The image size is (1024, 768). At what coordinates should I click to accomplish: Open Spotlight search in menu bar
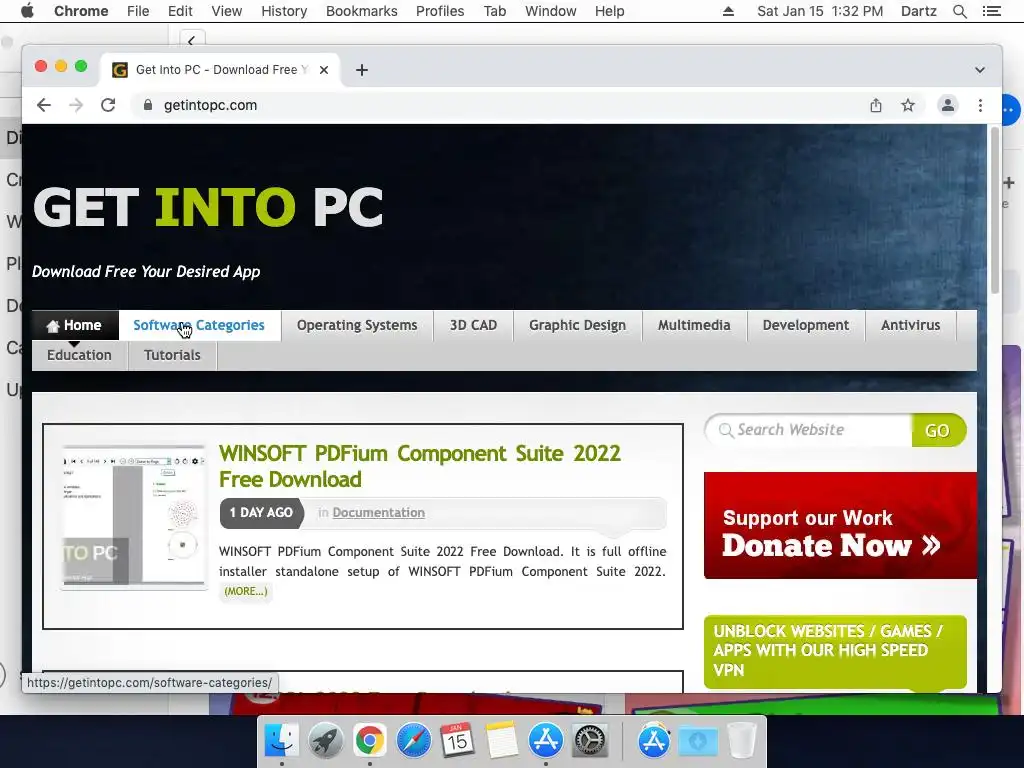pyautogui.click(x=959, y=11)
